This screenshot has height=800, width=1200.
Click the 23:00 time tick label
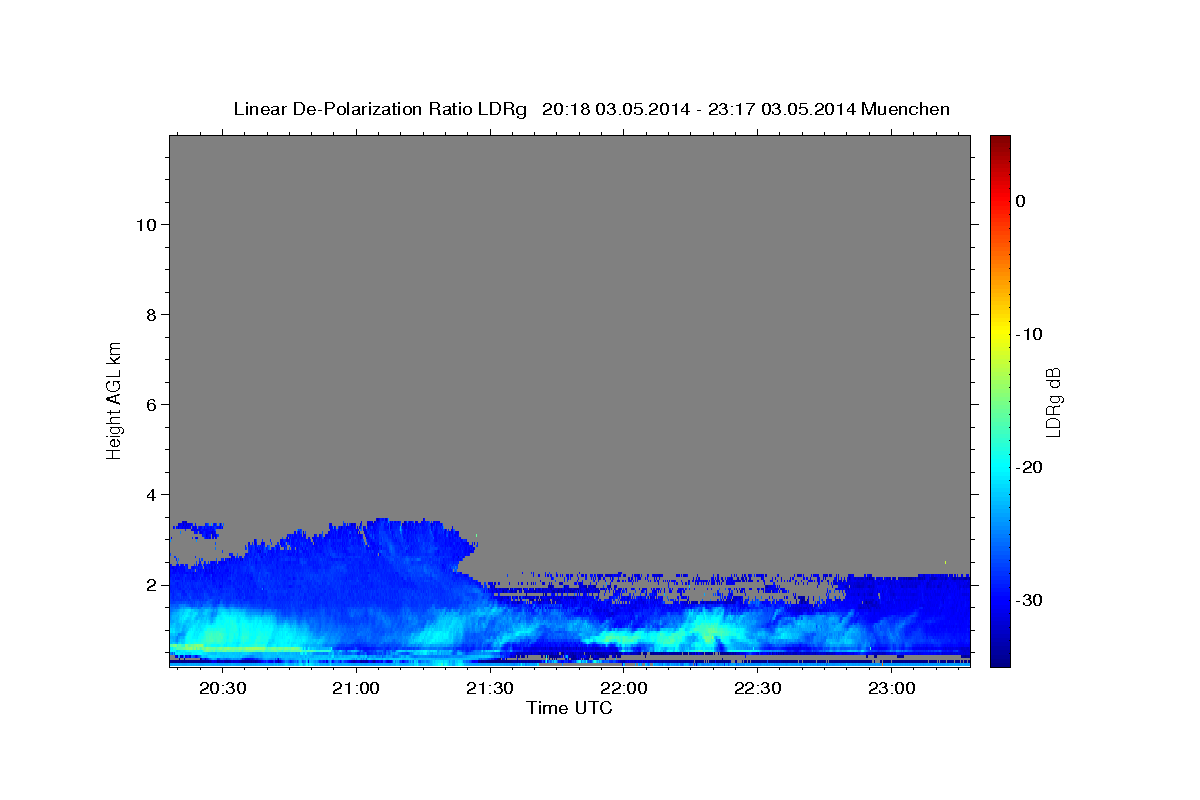click(x=891, y=689)
